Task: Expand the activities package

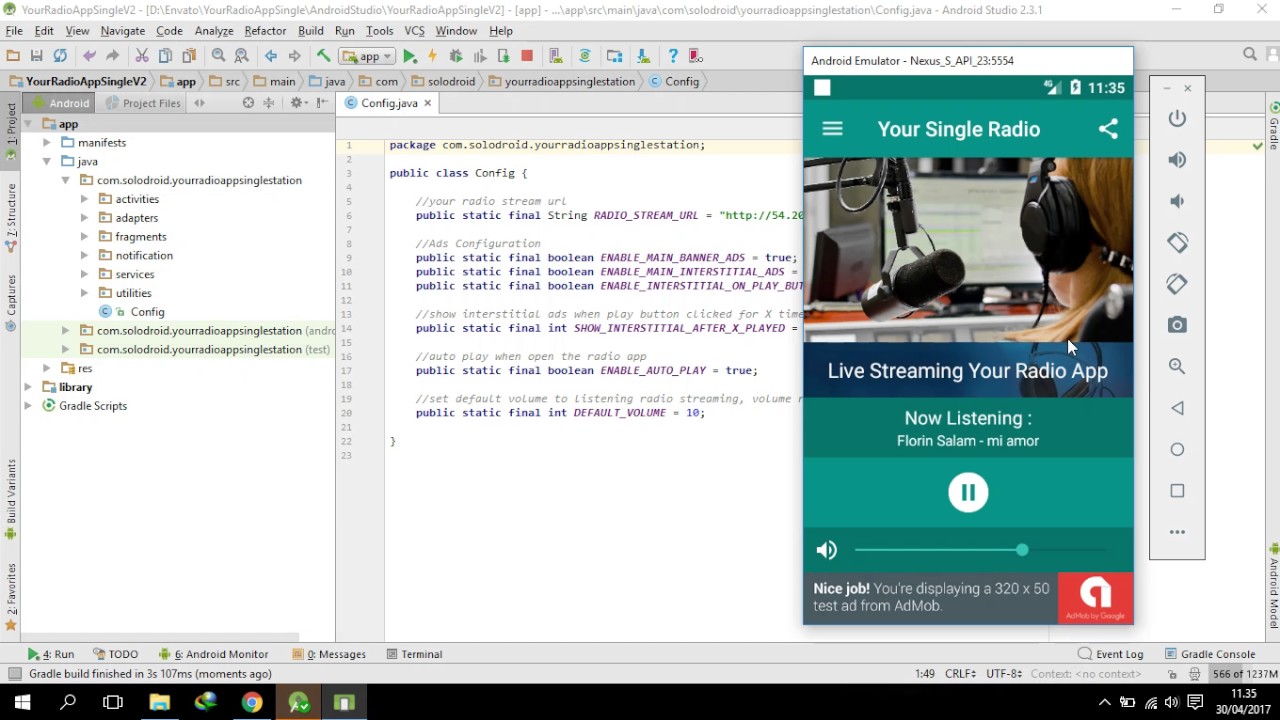Action: [x=85, y=199]
